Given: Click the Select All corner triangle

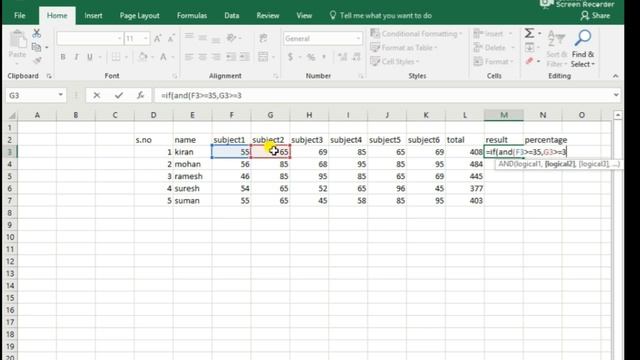Looking at the screenshot, I should tap(12, 116).
